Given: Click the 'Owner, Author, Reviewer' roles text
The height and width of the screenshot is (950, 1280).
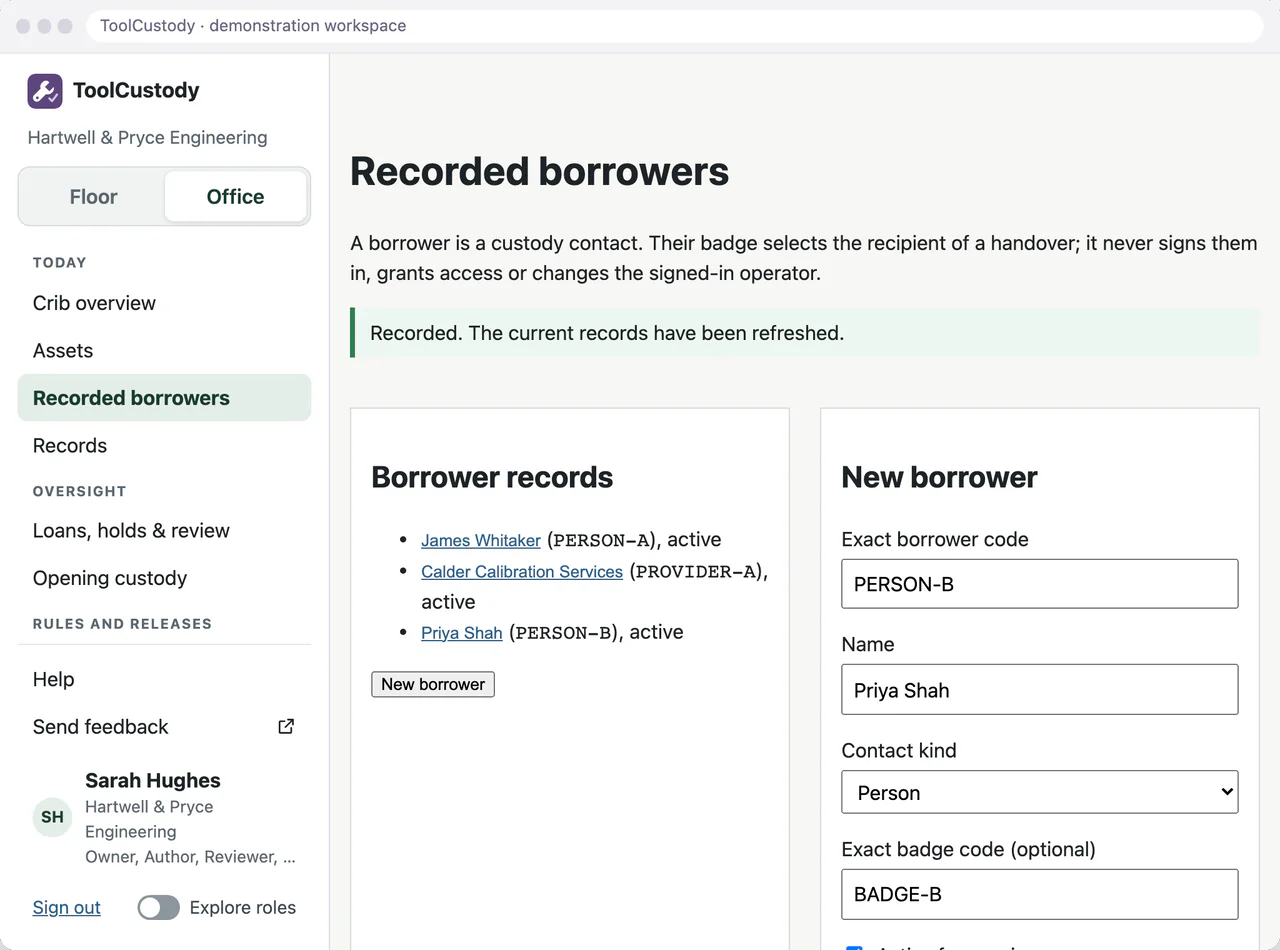Looking at the screenshot, I should tap(190, 857).
